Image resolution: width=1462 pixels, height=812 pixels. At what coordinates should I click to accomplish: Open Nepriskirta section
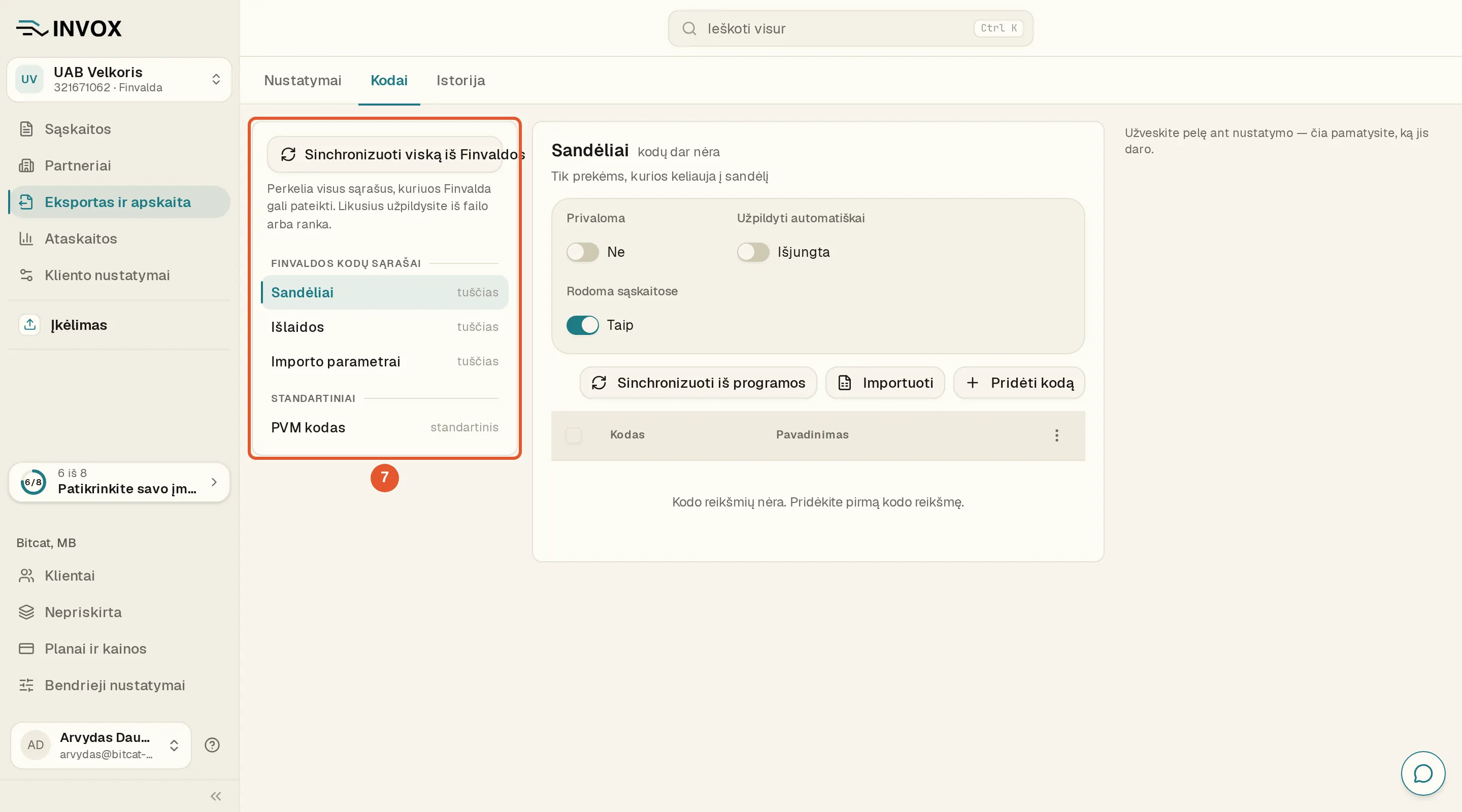[x=119, y=612]
